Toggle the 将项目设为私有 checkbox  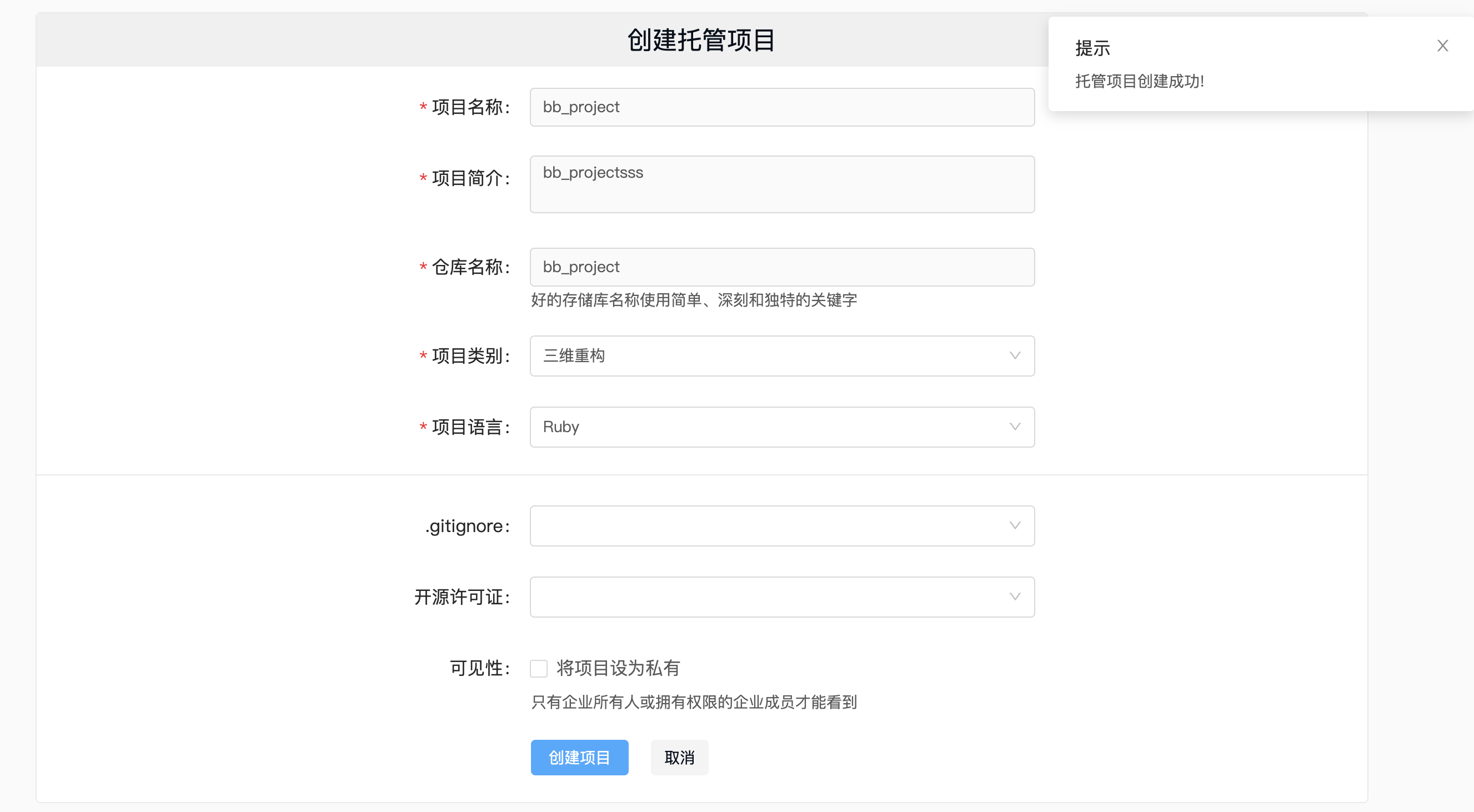[538, 668]
